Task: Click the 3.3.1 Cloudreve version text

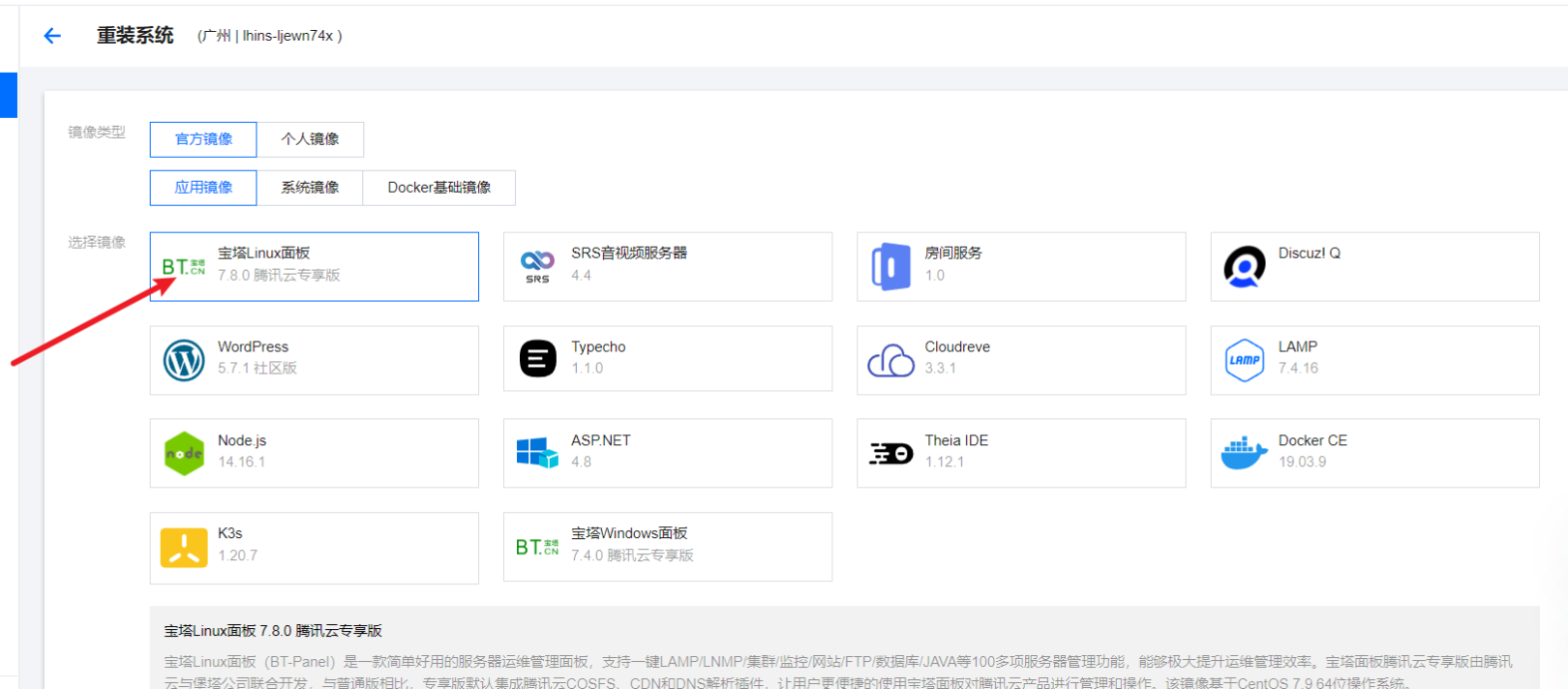Action: pyautogui.click(x=940, y=368)
